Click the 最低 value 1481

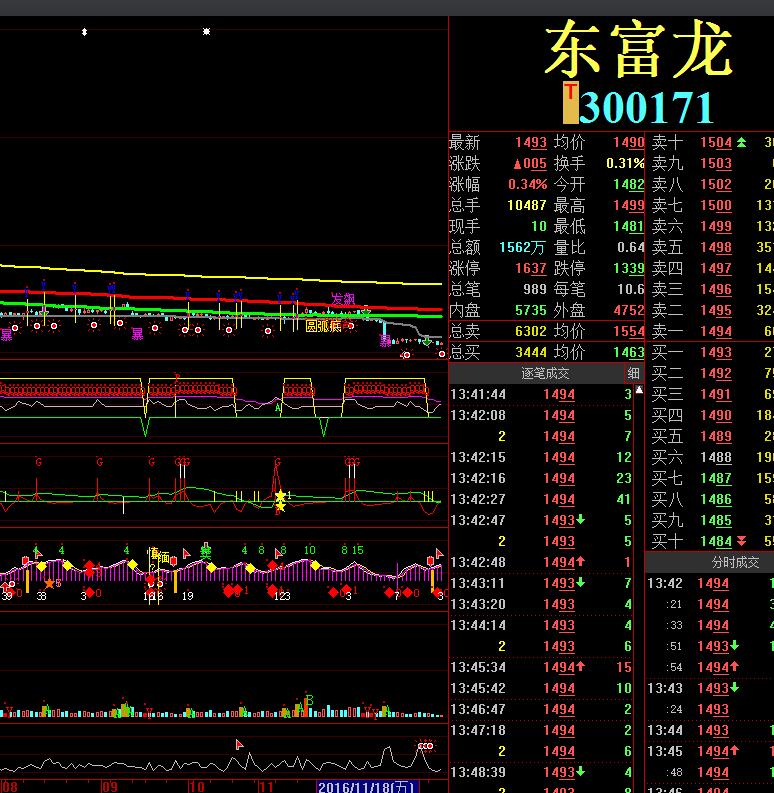[x=629, y=226]
